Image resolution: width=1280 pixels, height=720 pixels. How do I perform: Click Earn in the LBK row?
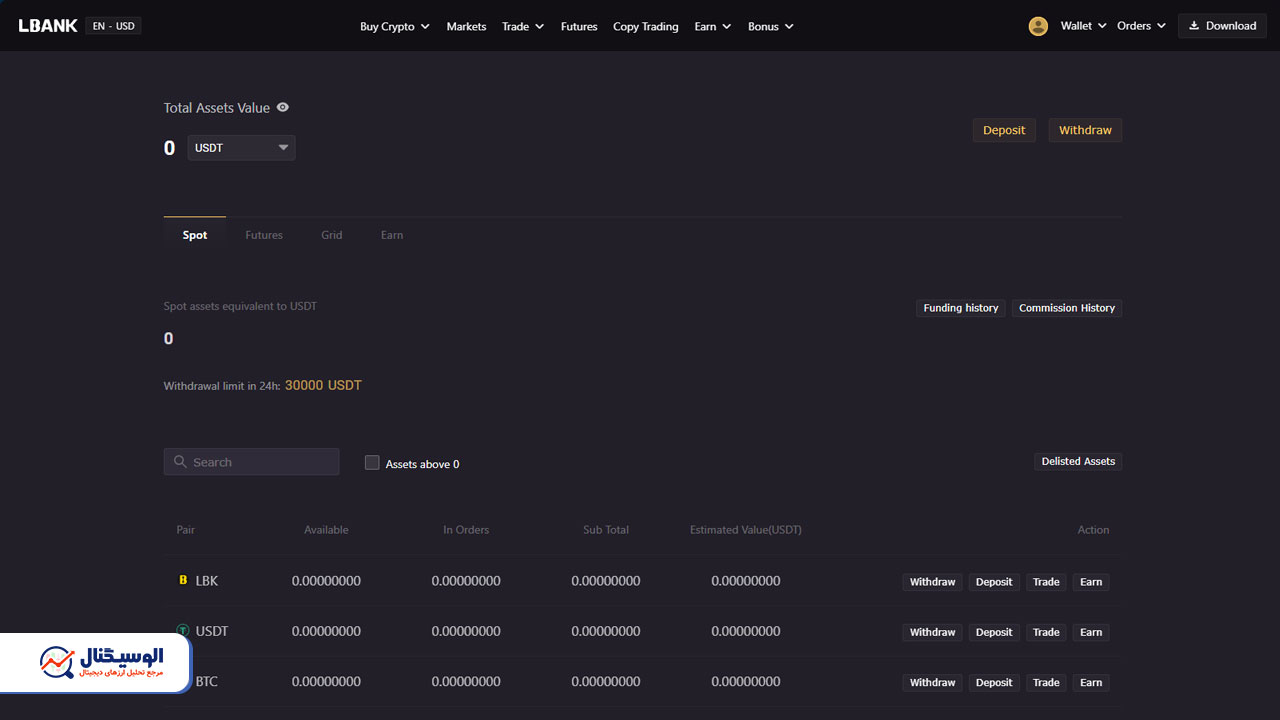click(1091, 582)
